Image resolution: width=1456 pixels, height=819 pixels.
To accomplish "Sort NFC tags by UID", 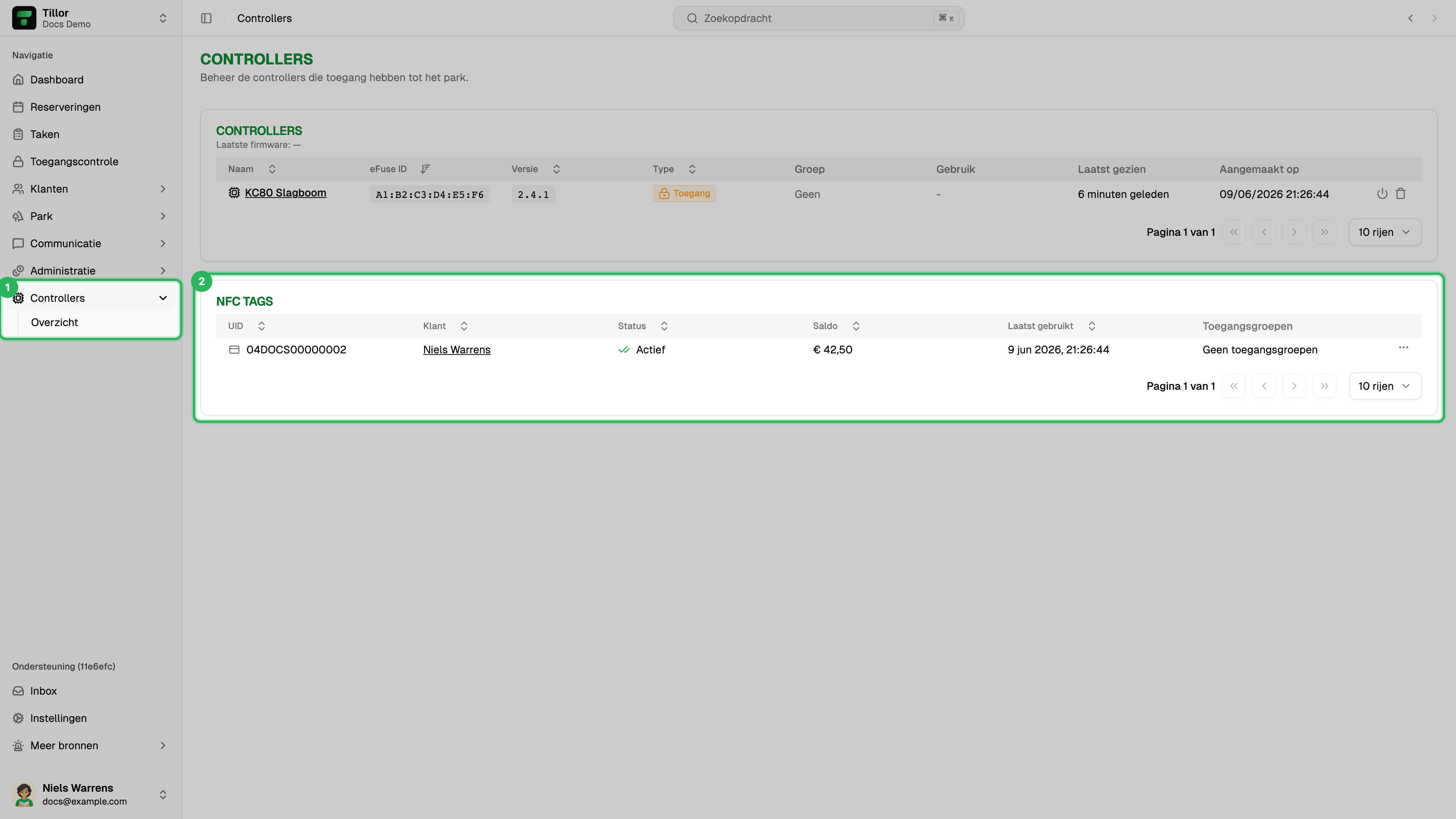I will pos(246,326).
